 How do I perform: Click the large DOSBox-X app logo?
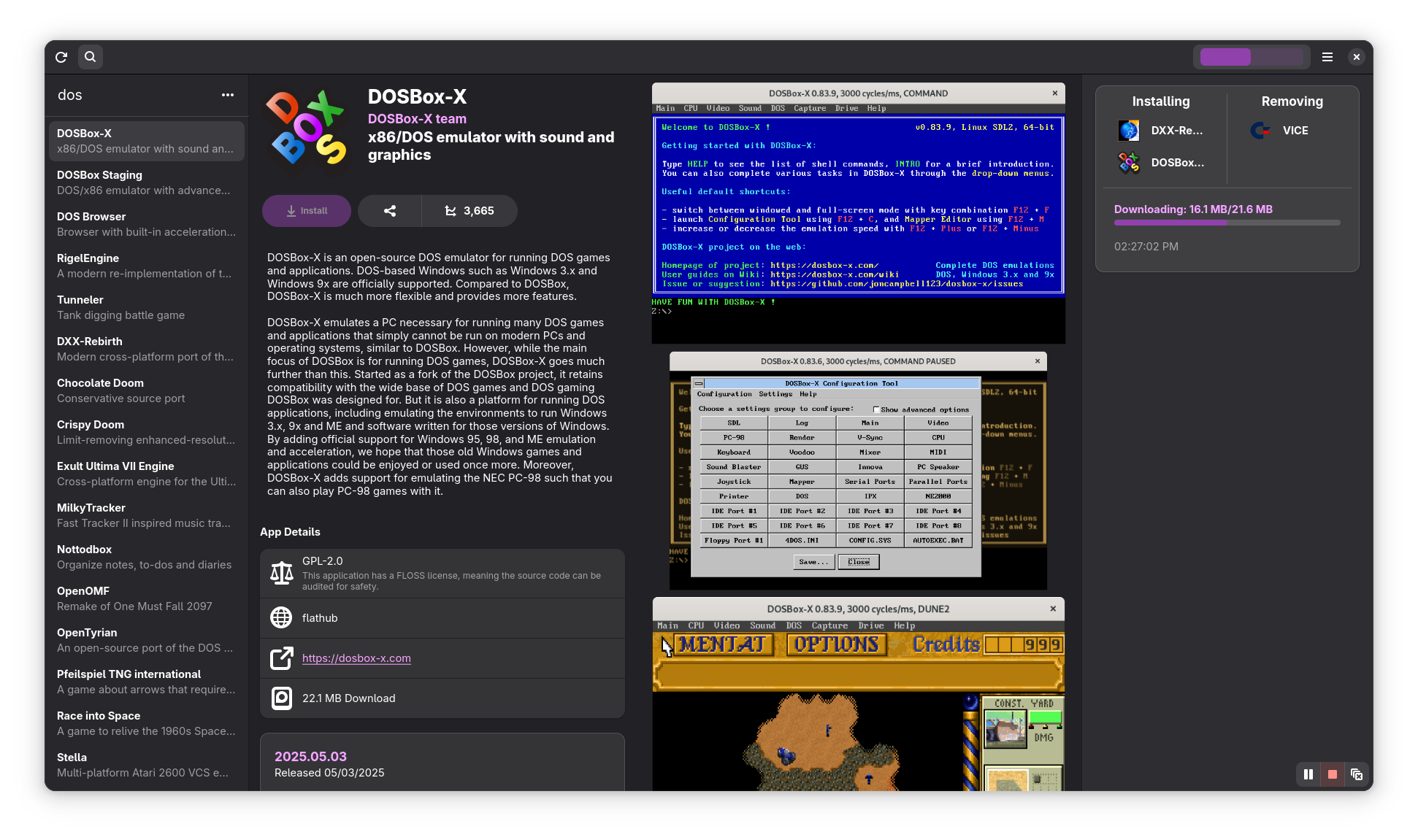[x=308, y=129]
